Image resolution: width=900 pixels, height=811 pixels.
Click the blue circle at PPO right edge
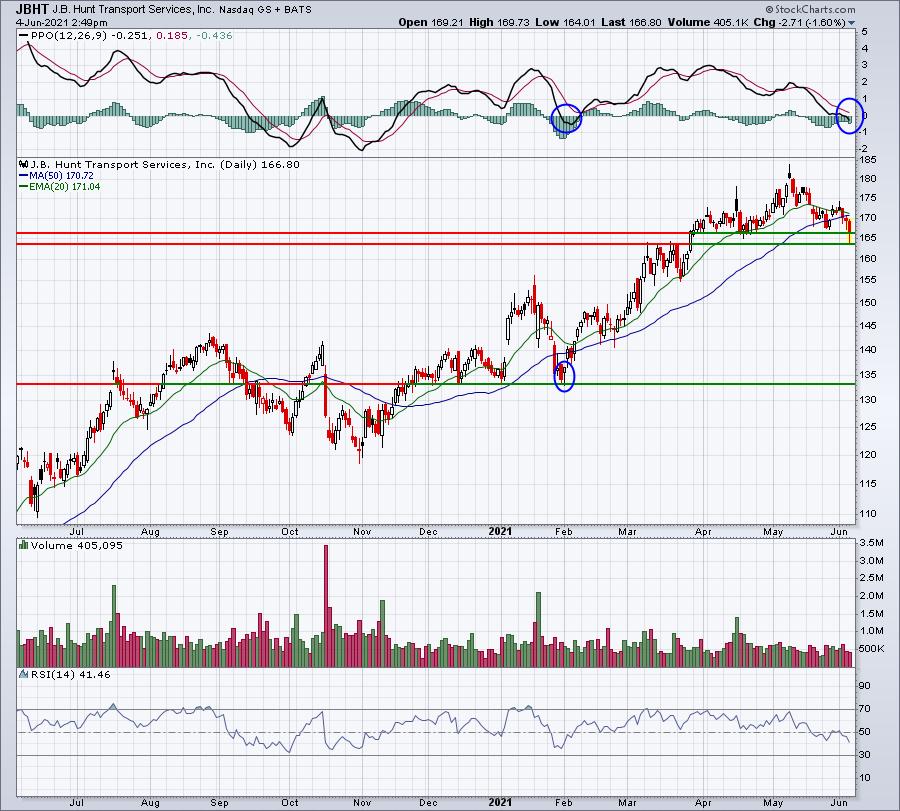[x=849, y=115]
